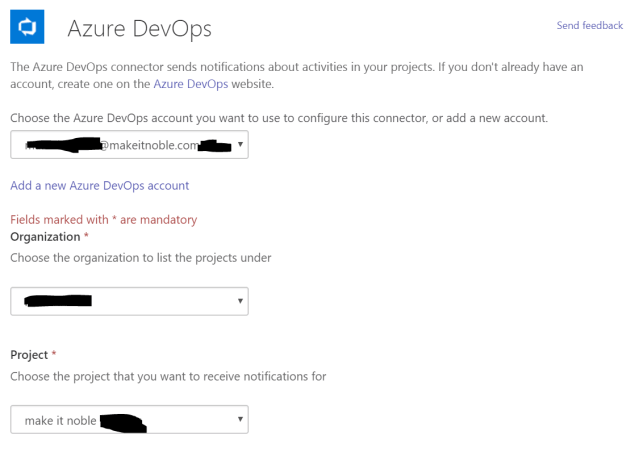This screenshot has height=456, width=639.
Task: Open the Azure DevOps website link
Action: pyautogui.click(x=191, y=84)
